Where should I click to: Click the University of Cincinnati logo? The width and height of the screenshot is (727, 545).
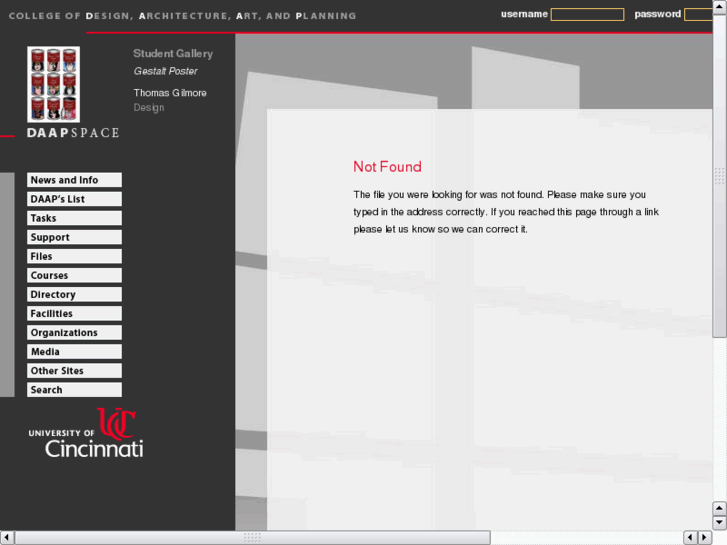coord(86,433)
